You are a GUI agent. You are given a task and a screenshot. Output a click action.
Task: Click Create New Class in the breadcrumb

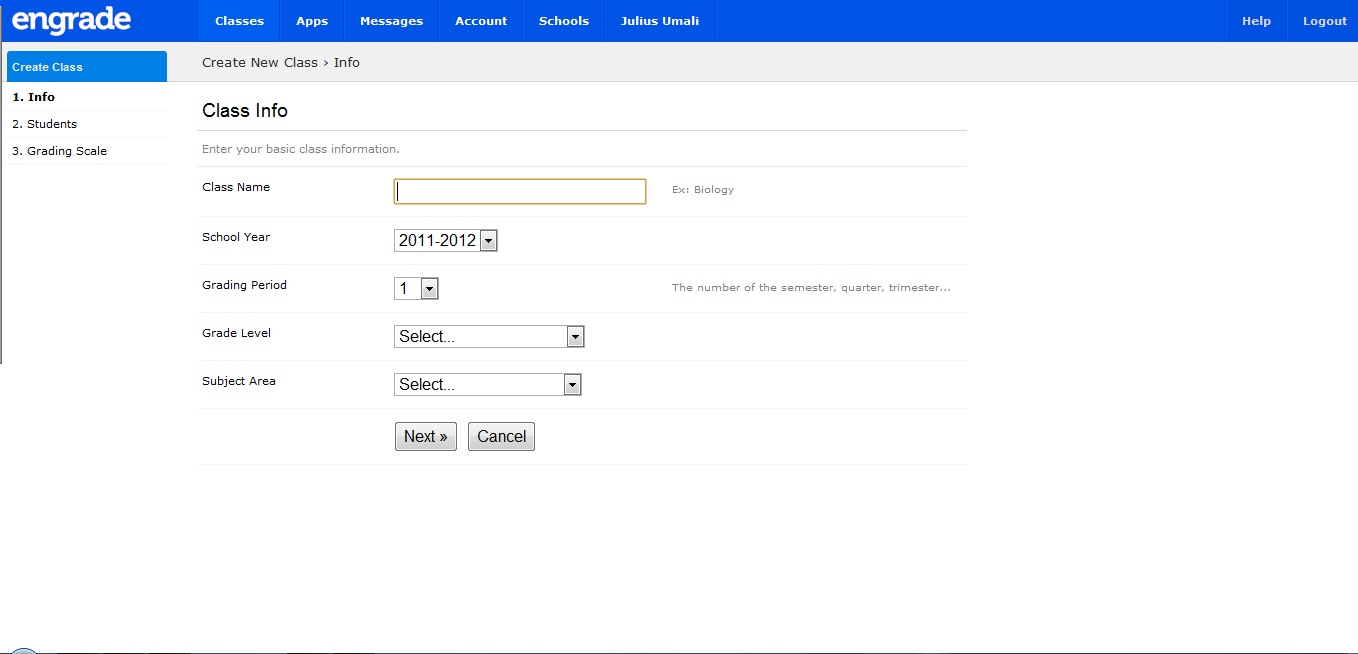point(259,62)
